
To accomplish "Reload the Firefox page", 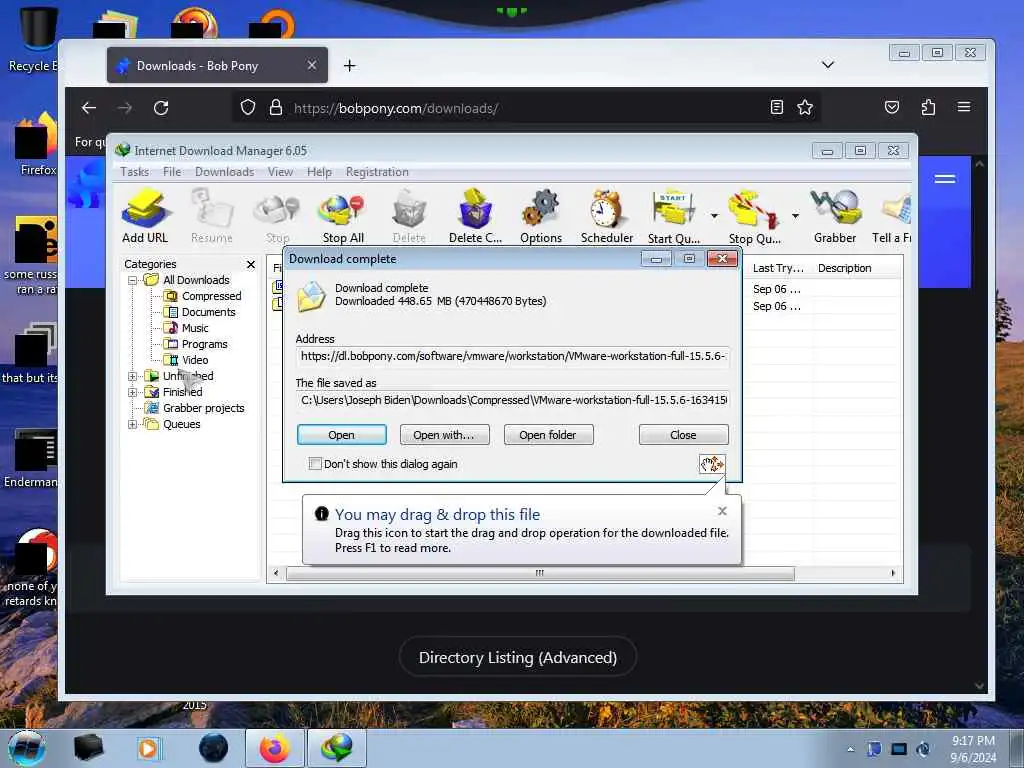I will [x=161, y=108].
